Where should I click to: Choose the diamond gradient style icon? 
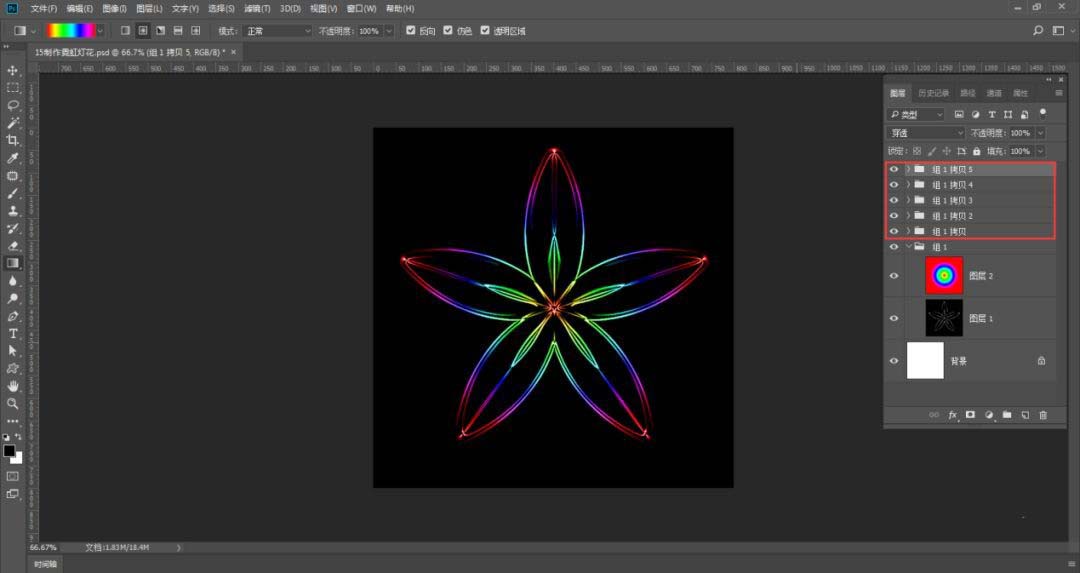[196, 31]
